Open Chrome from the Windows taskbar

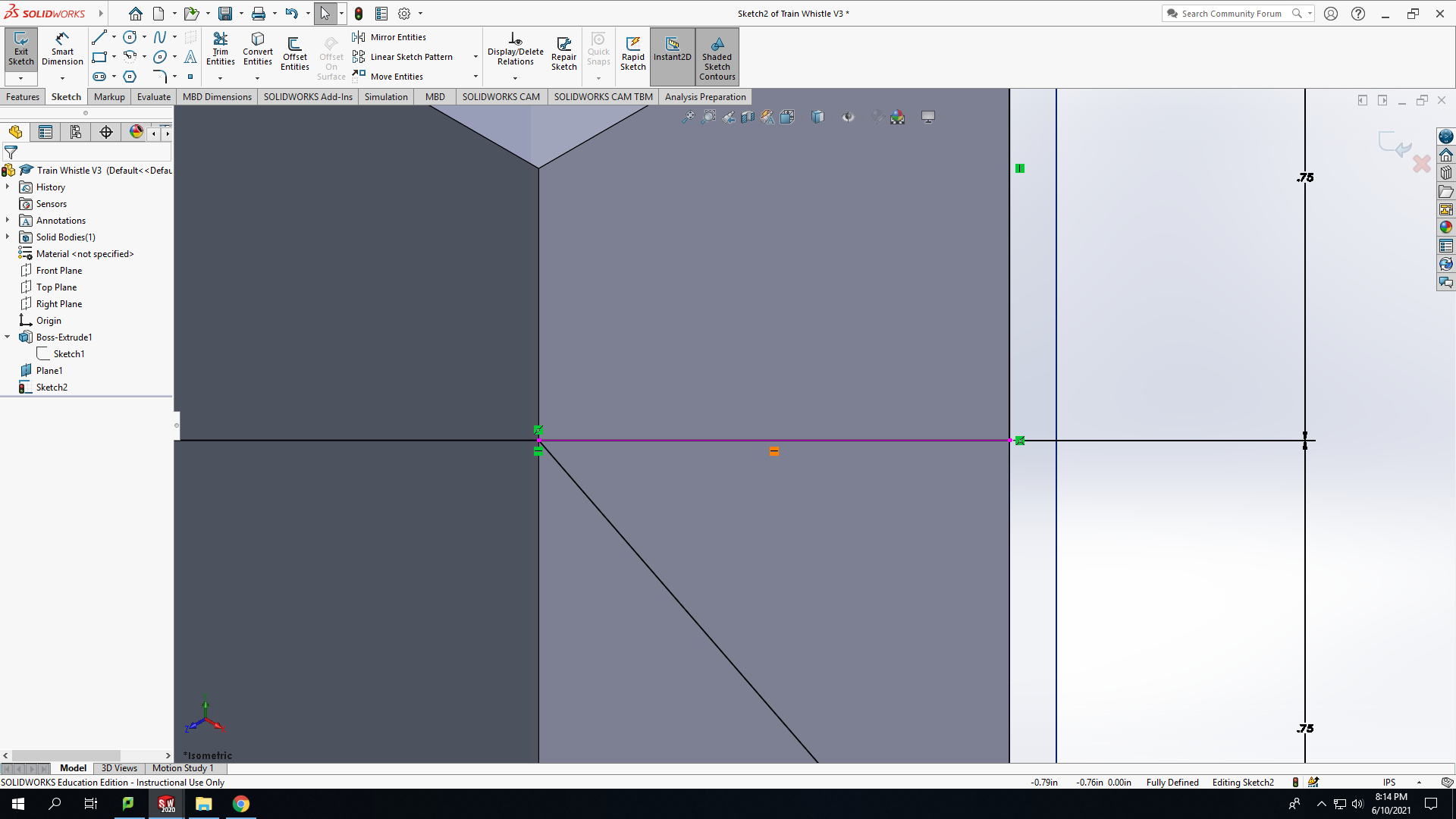pyautogui.click(x=240, y=804)
